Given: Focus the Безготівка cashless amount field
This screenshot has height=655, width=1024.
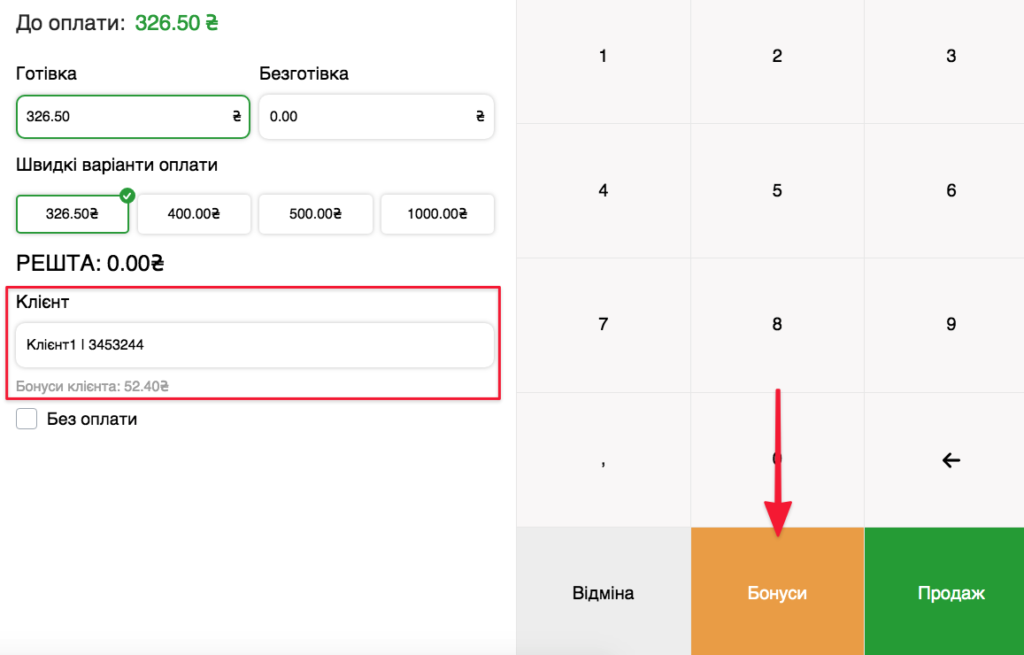Looking at the screenshot, I should [376, 116].
